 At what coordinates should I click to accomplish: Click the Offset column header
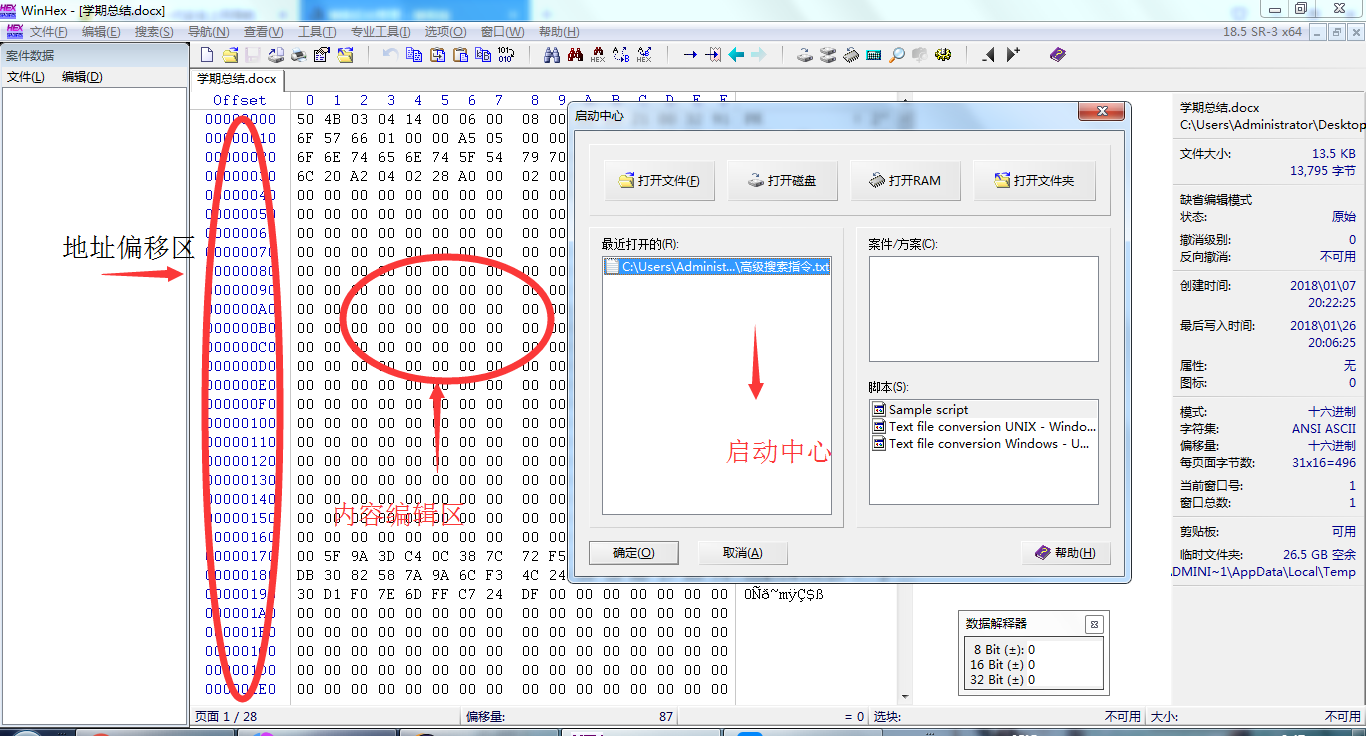point(240,100)
